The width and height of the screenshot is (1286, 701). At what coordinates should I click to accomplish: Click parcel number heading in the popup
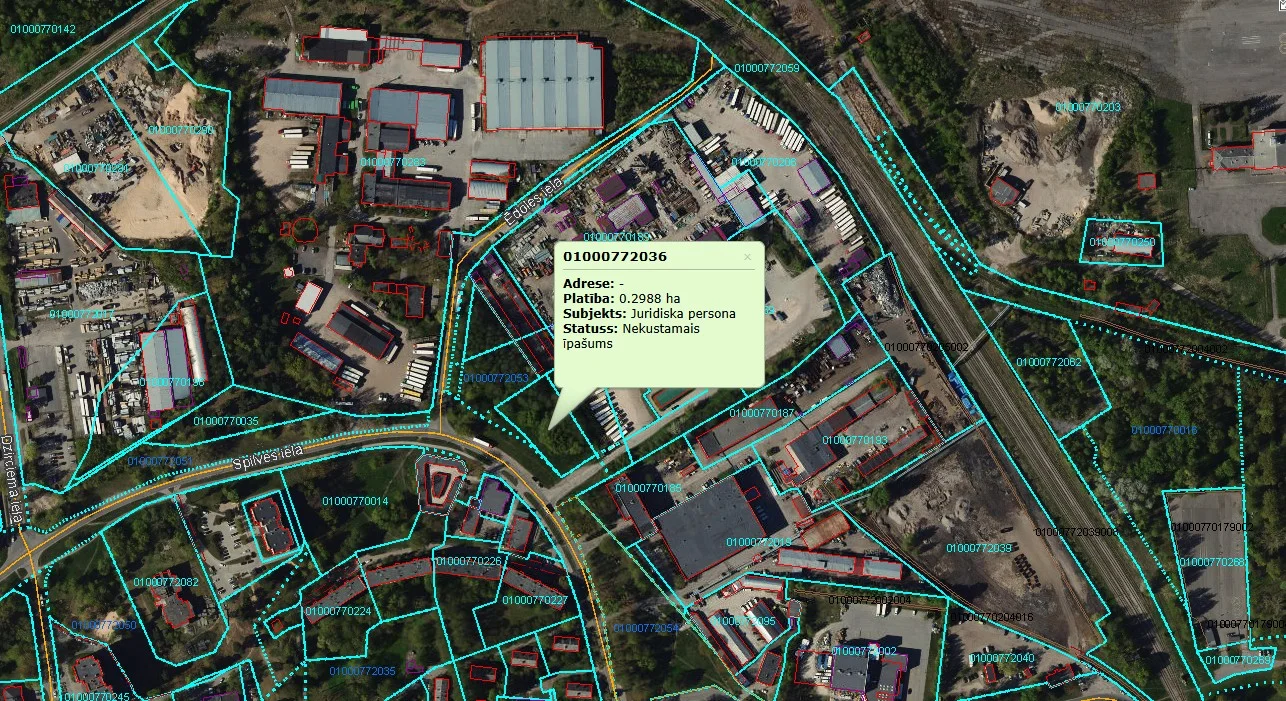point(614,257)
